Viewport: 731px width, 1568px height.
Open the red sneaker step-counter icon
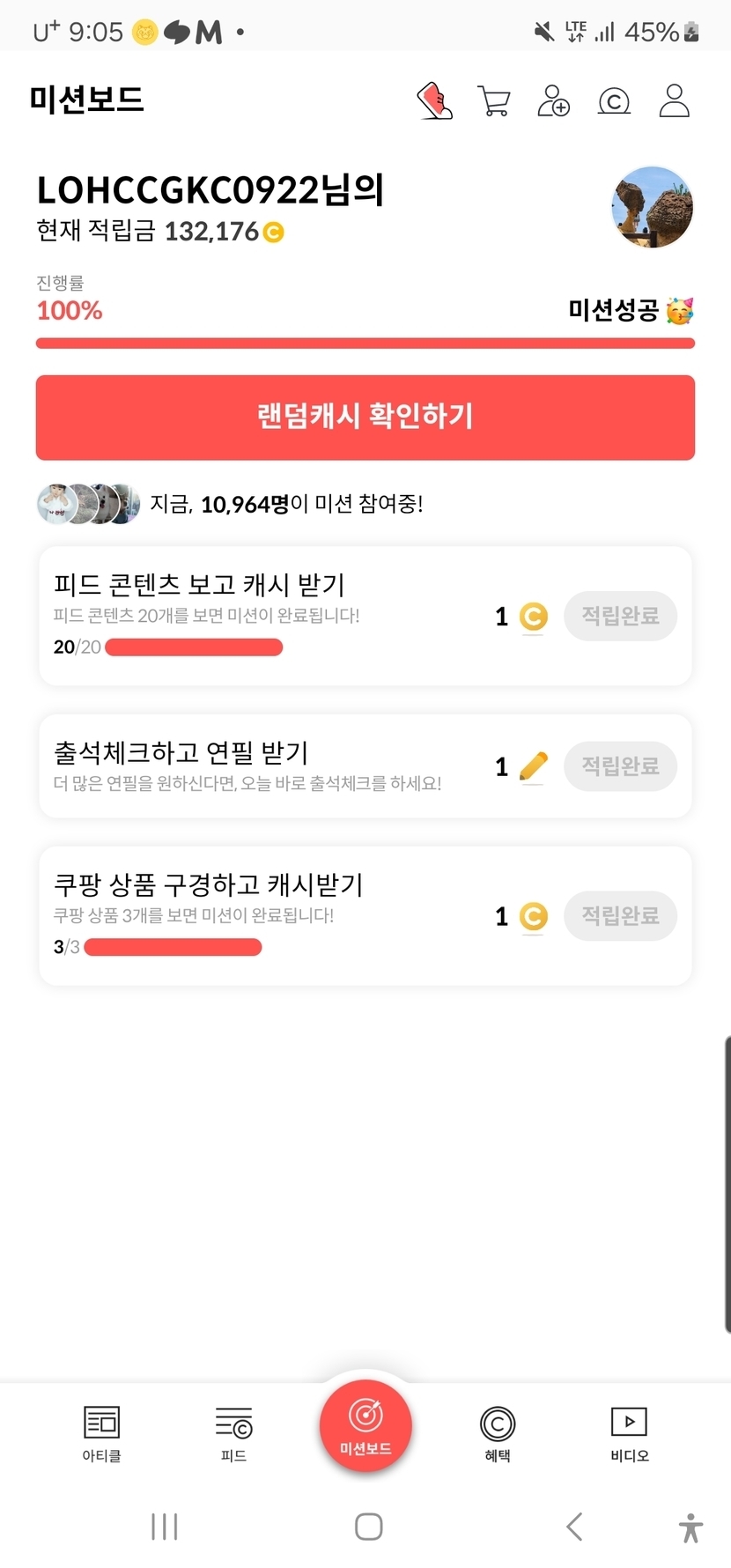click(434, 101)
